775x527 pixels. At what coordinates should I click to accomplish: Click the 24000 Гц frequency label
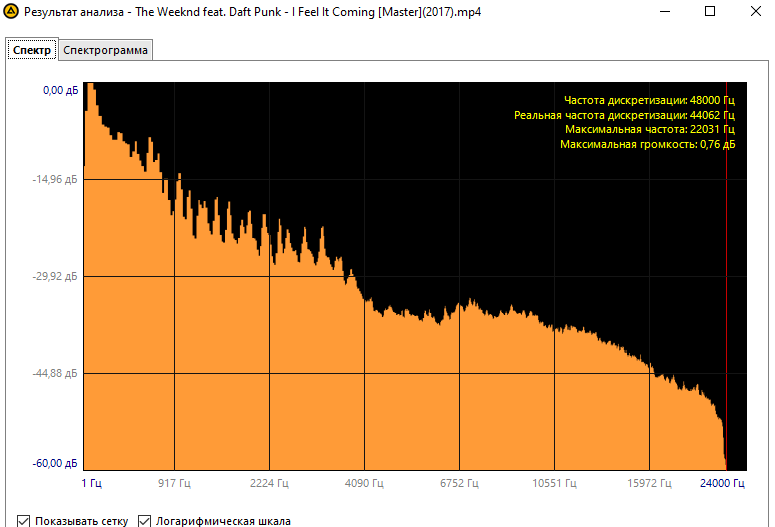click(722, 483)
